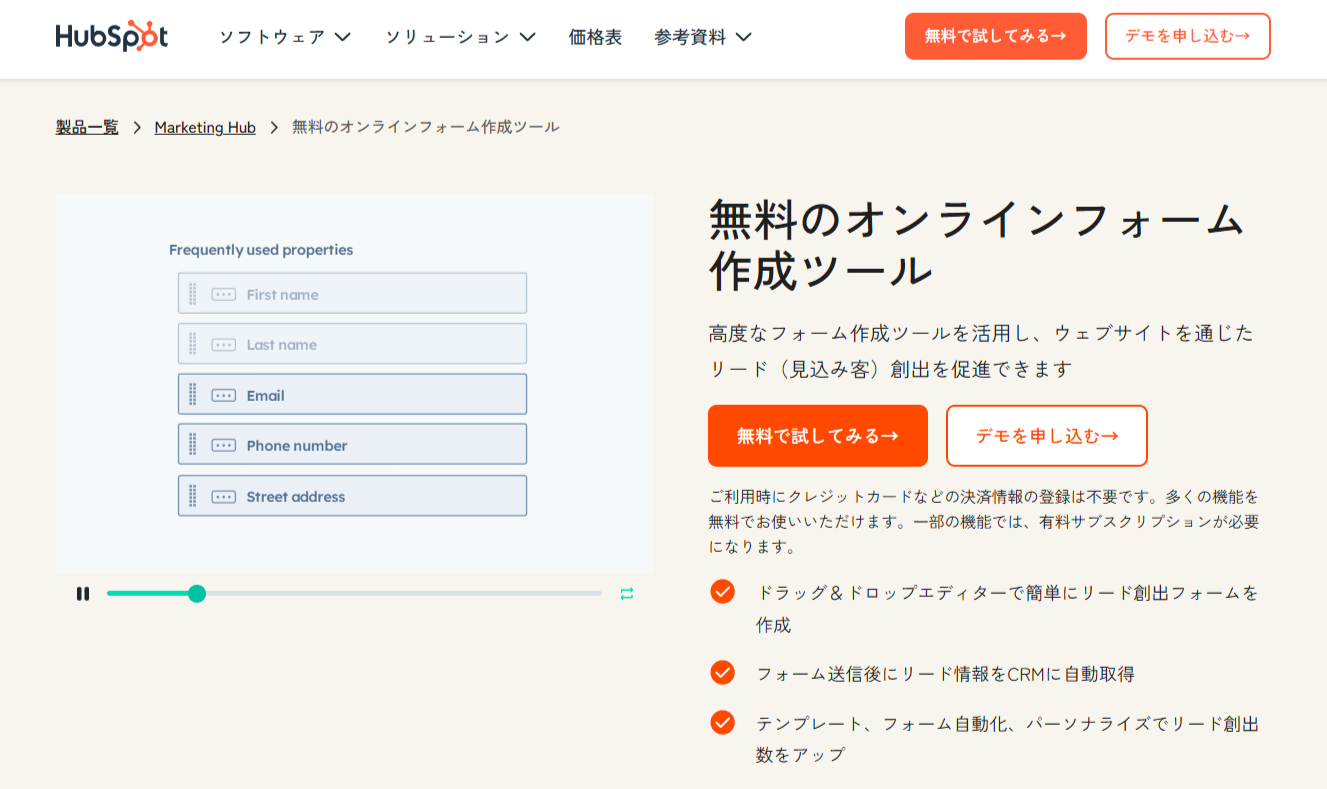Click the replay loop icon beside the progress bar
Viewport: 1327px width, 789px height.
pyautogui.click(x=627, y=593)
